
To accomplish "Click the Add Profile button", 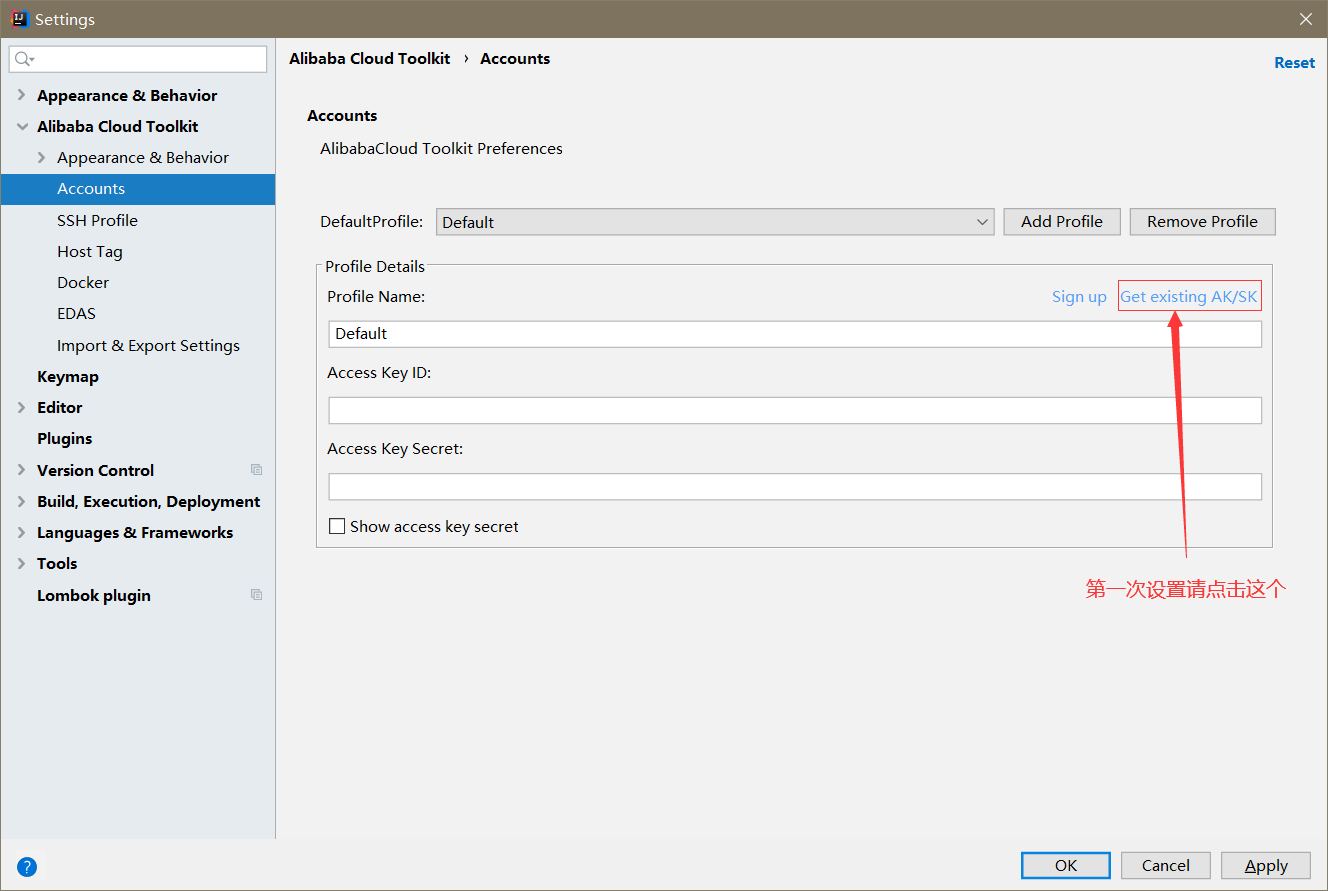I will [x=1062, y=222].
